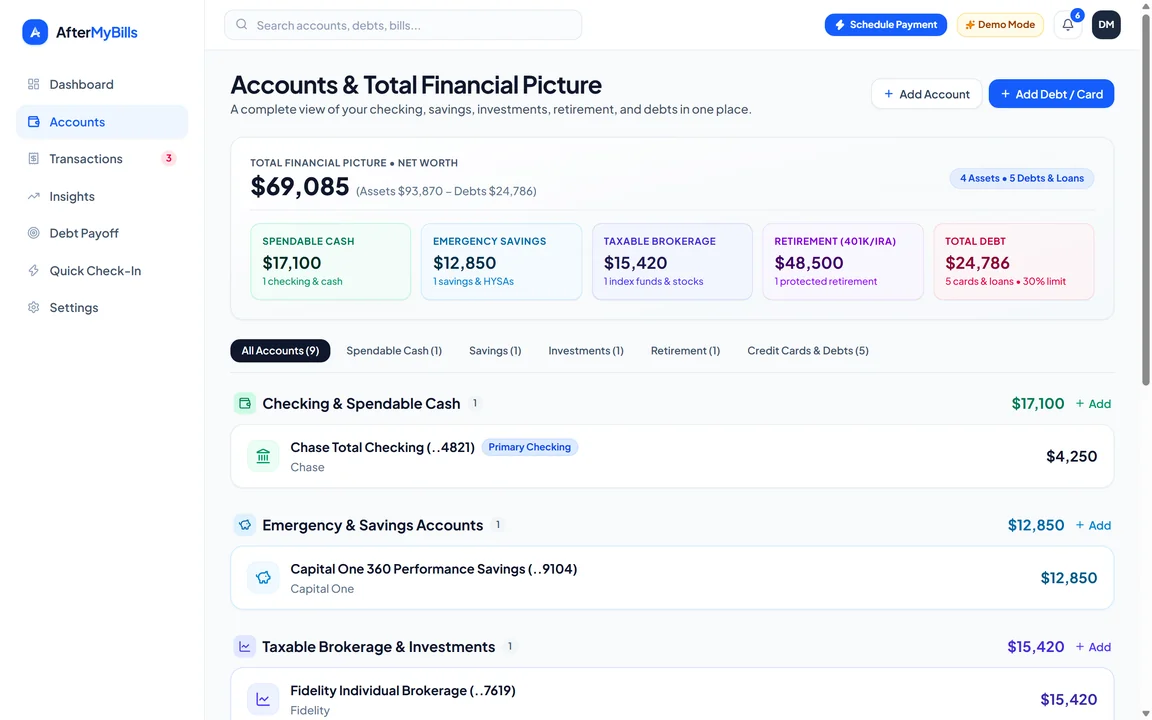Click the 4 Assets 5 Debts & Loans pill

point(1021,178)
